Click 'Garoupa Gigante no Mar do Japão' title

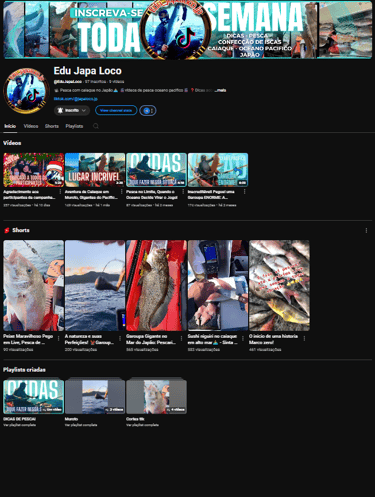click(151, 339)
